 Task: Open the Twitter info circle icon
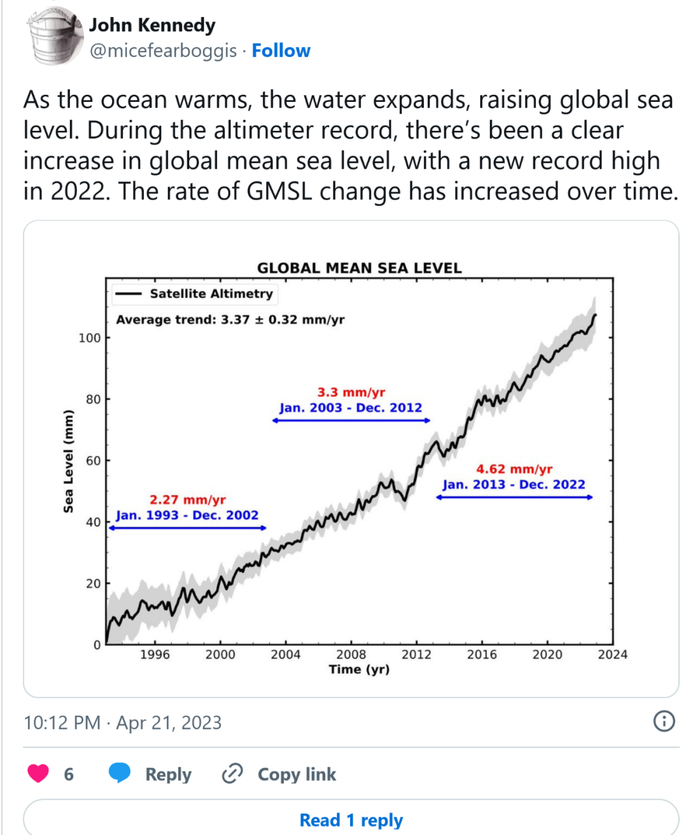click(661, 722)
